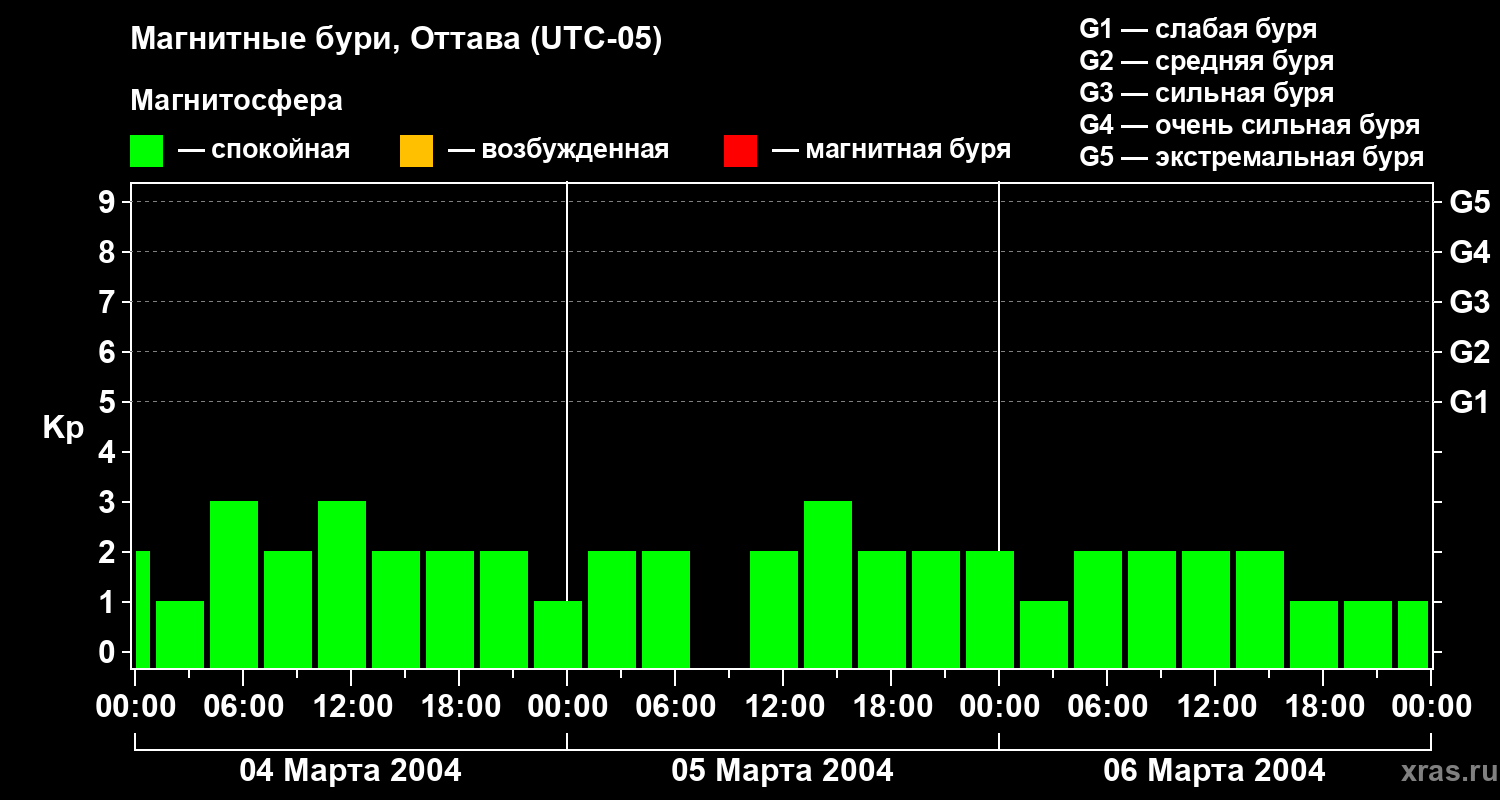Screen dimensions: 1500x800
Task: Click the Магнитосфера legend heading
Action: [236, 101]
